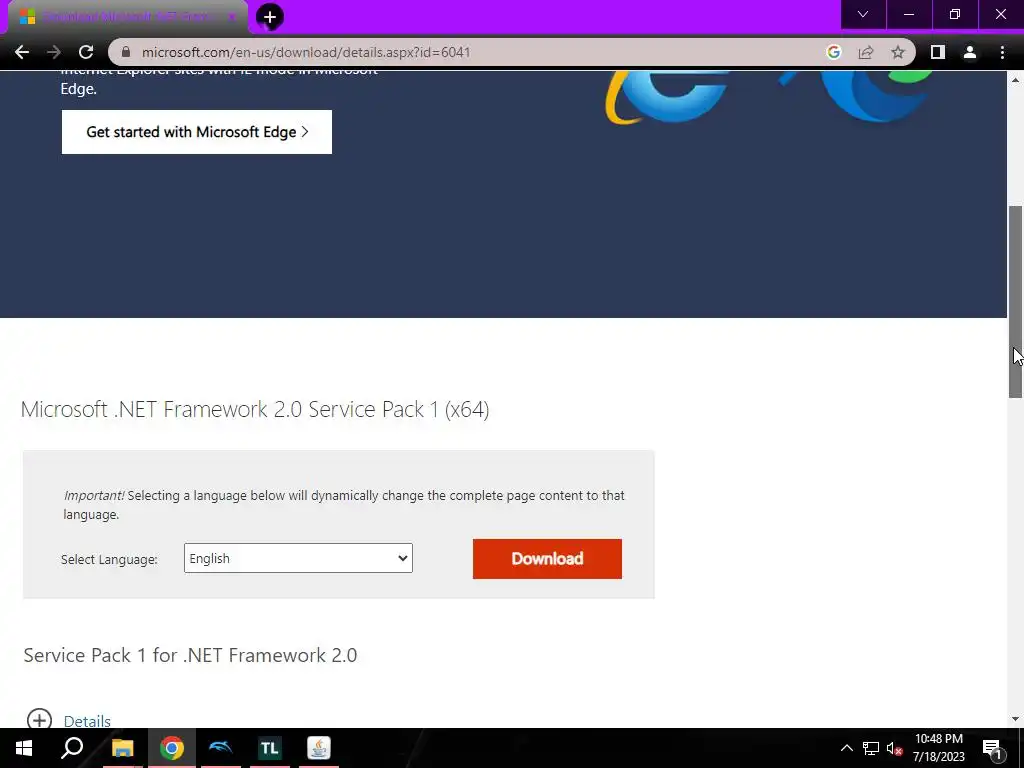Open File Explorer from taskbar
Viewport: 1024px width, 768px height.
point(122,748)
